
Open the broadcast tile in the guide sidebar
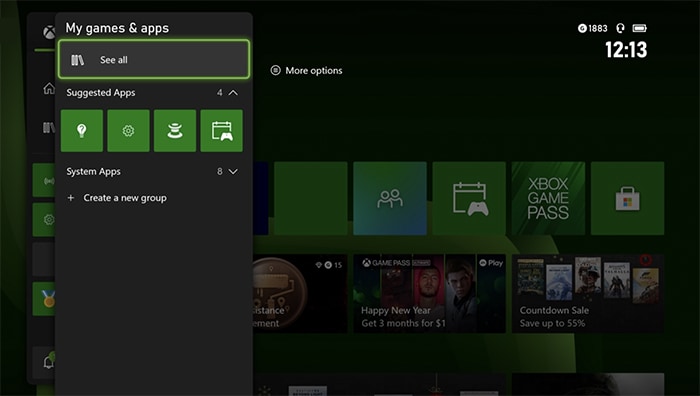coord(44,180)
